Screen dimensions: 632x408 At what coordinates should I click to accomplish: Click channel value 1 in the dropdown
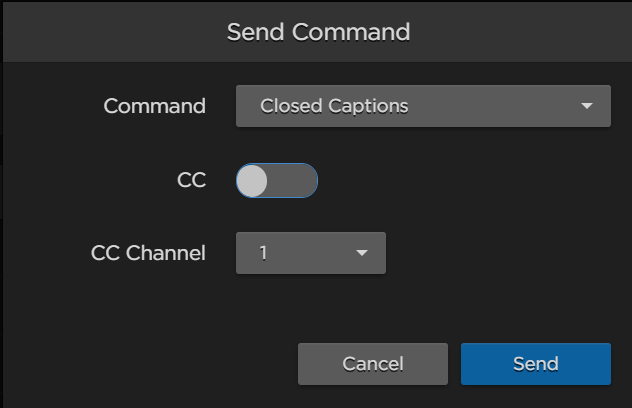(263, 253)
